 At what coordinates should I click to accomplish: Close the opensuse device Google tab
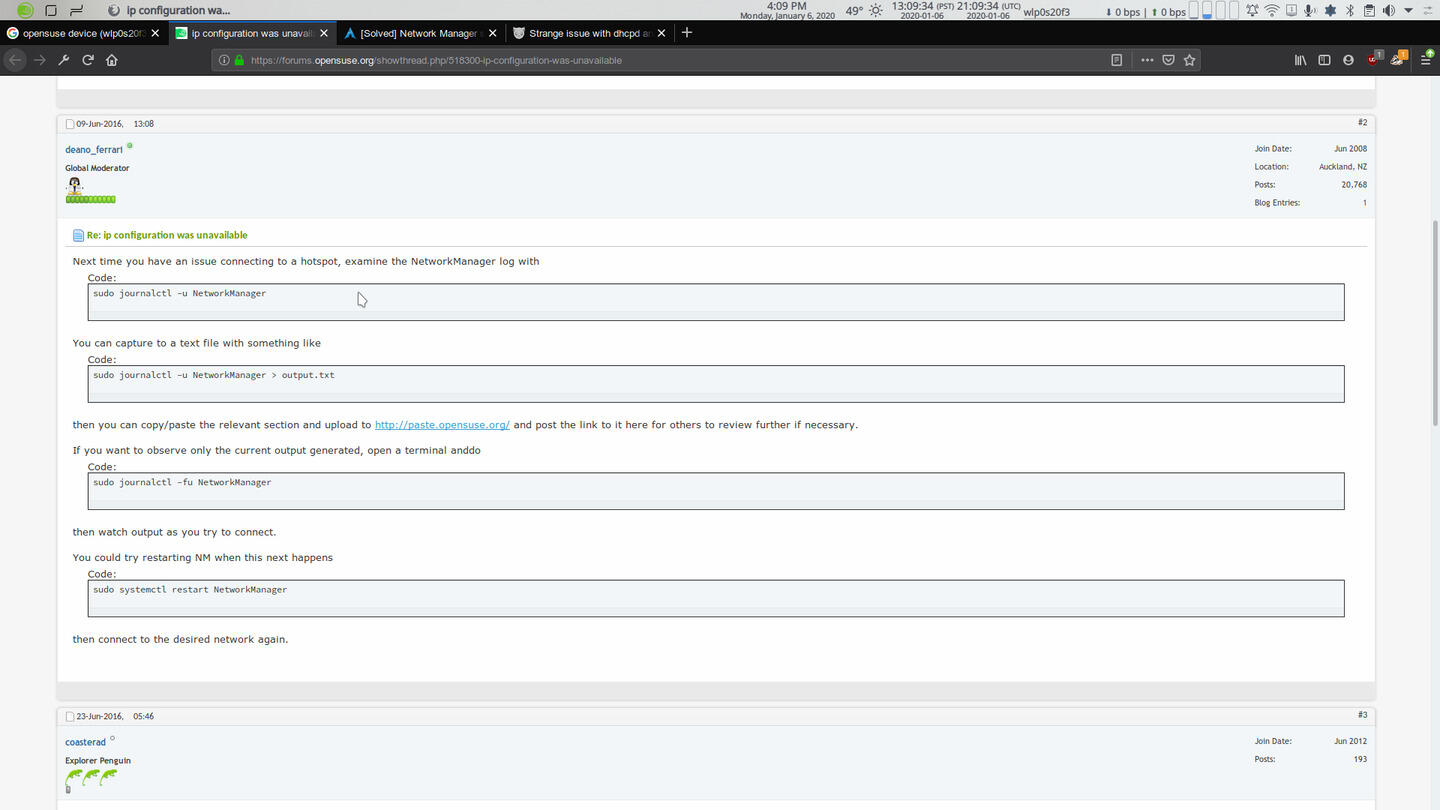pos(155,33)
